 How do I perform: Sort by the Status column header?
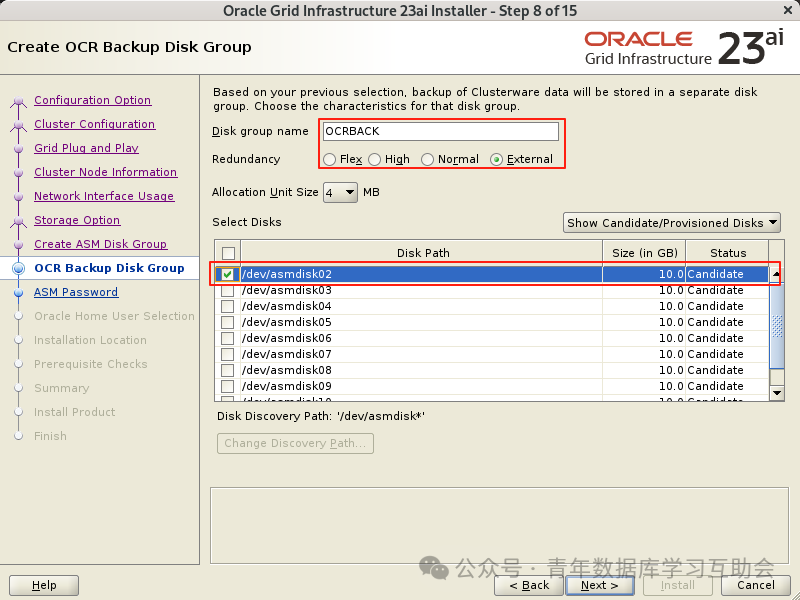pos(728,253)
